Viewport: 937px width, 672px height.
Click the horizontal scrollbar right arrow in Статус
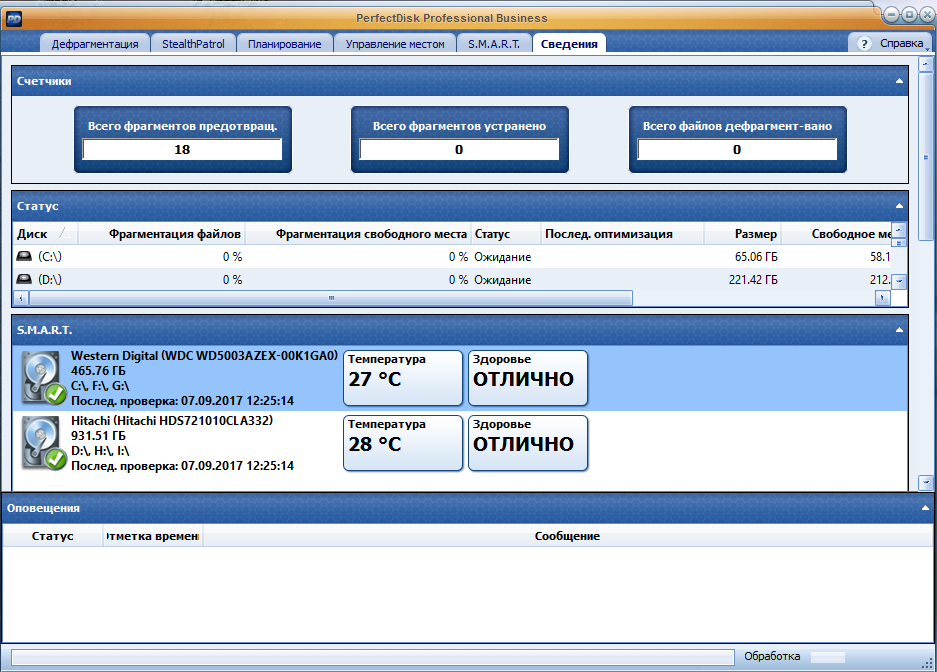pos(883,297)
